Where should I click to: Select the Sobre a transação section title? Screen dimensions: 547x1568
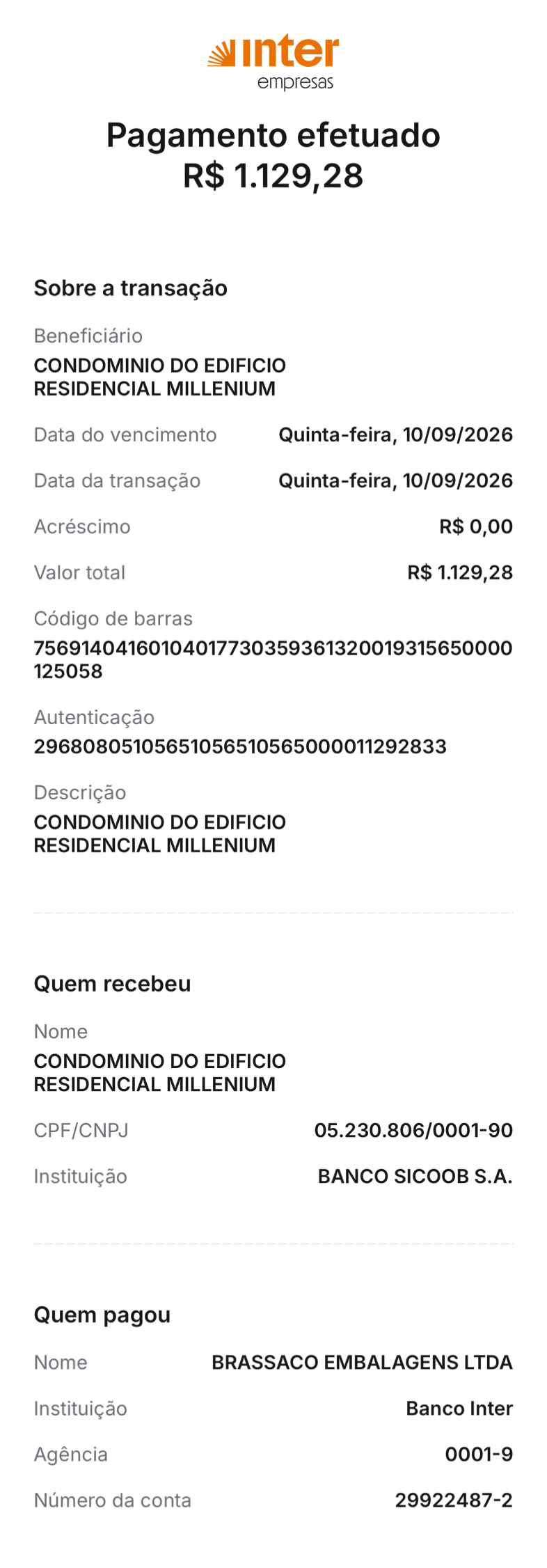pos(131,288)
